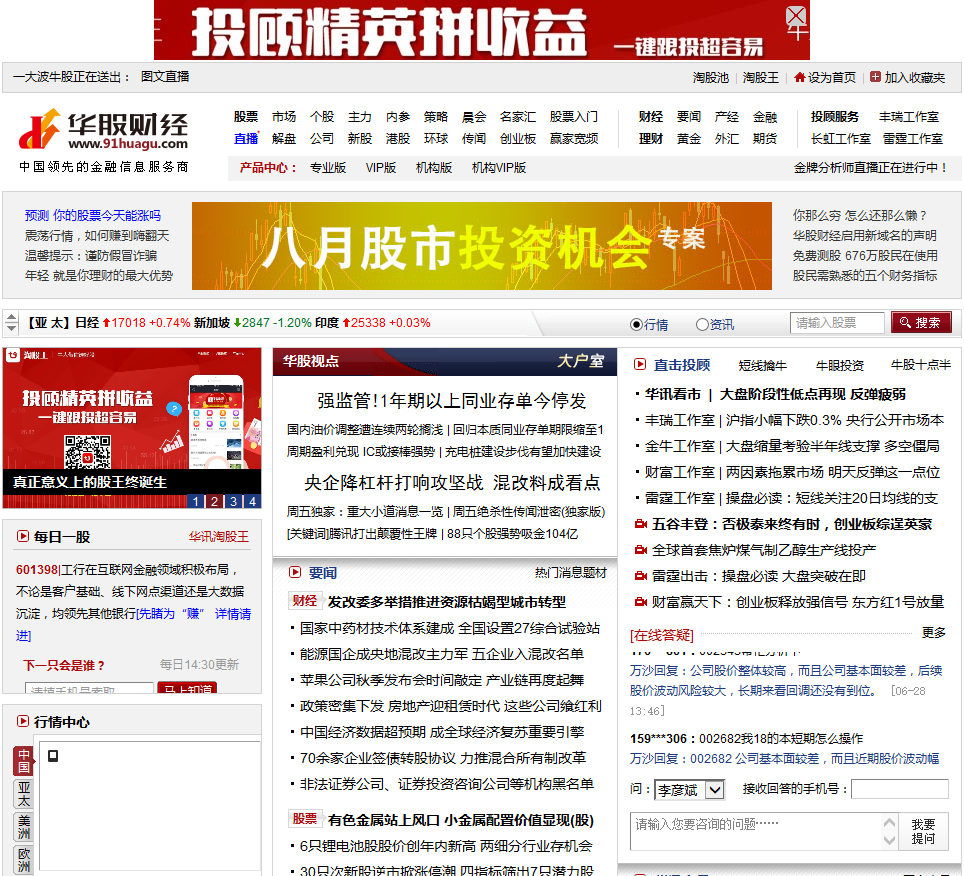Click the magnifier 搜索 button
Image resolution: width=964 pixels, height=876 pixels.
click(x=921, y=323)
